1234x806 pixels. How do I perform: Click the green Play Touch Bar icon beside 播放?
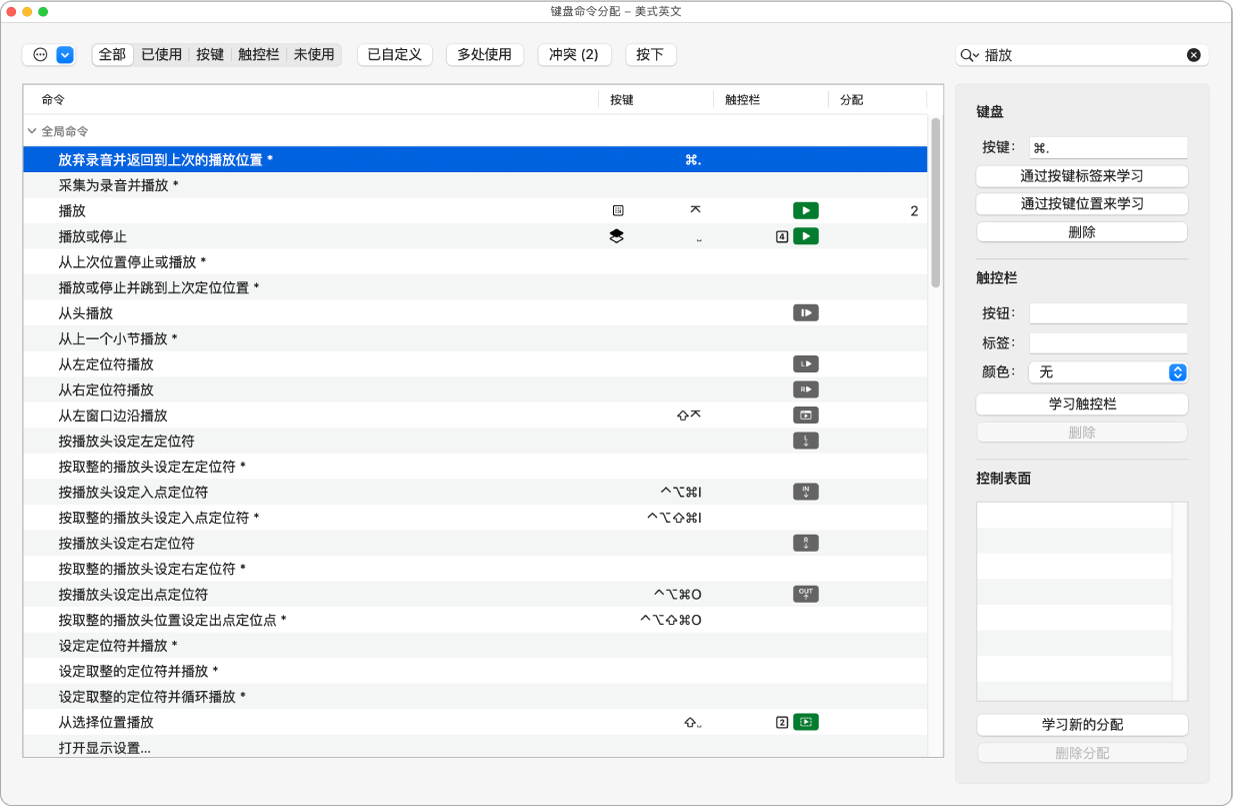click(x=806, y=210)
